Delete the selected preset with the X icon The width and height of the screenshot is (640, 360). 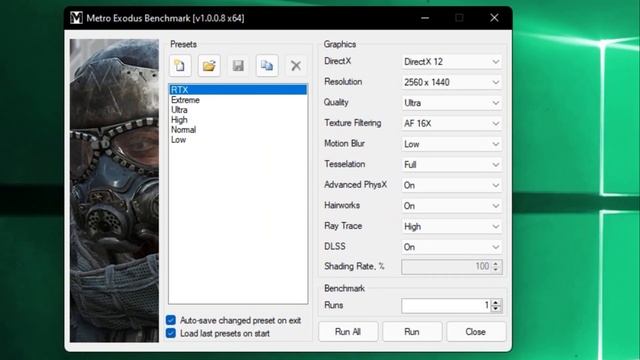click(296, 66)
